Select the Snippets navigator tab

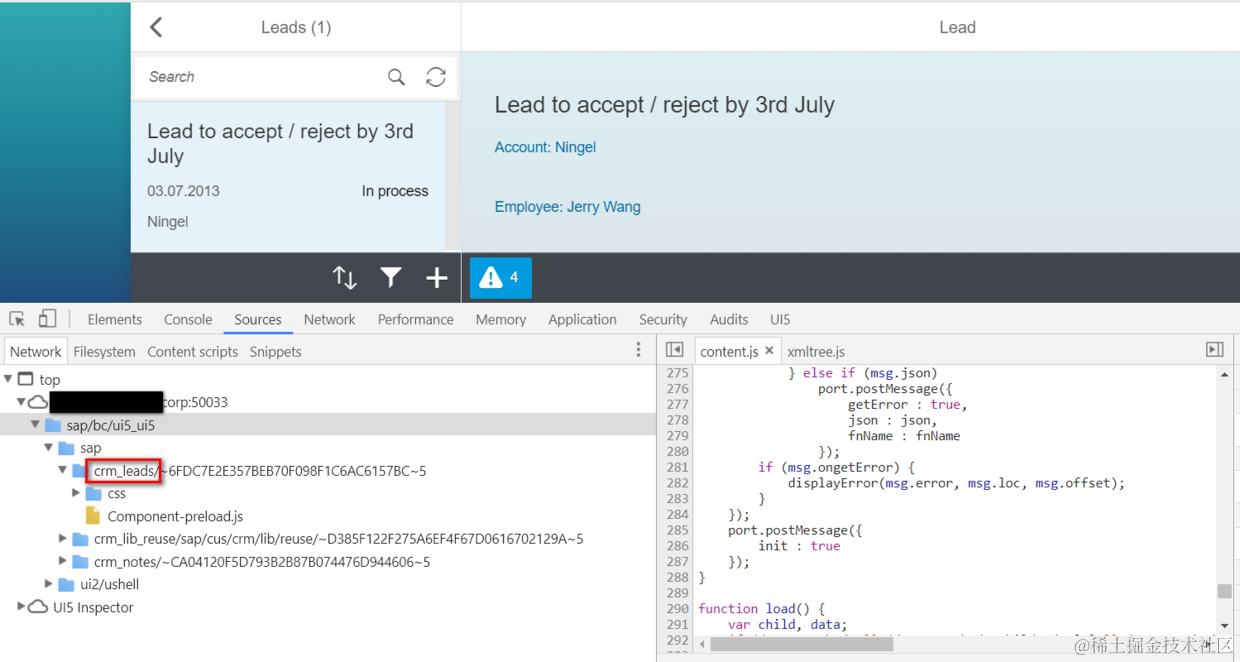(x=276, y=351)
